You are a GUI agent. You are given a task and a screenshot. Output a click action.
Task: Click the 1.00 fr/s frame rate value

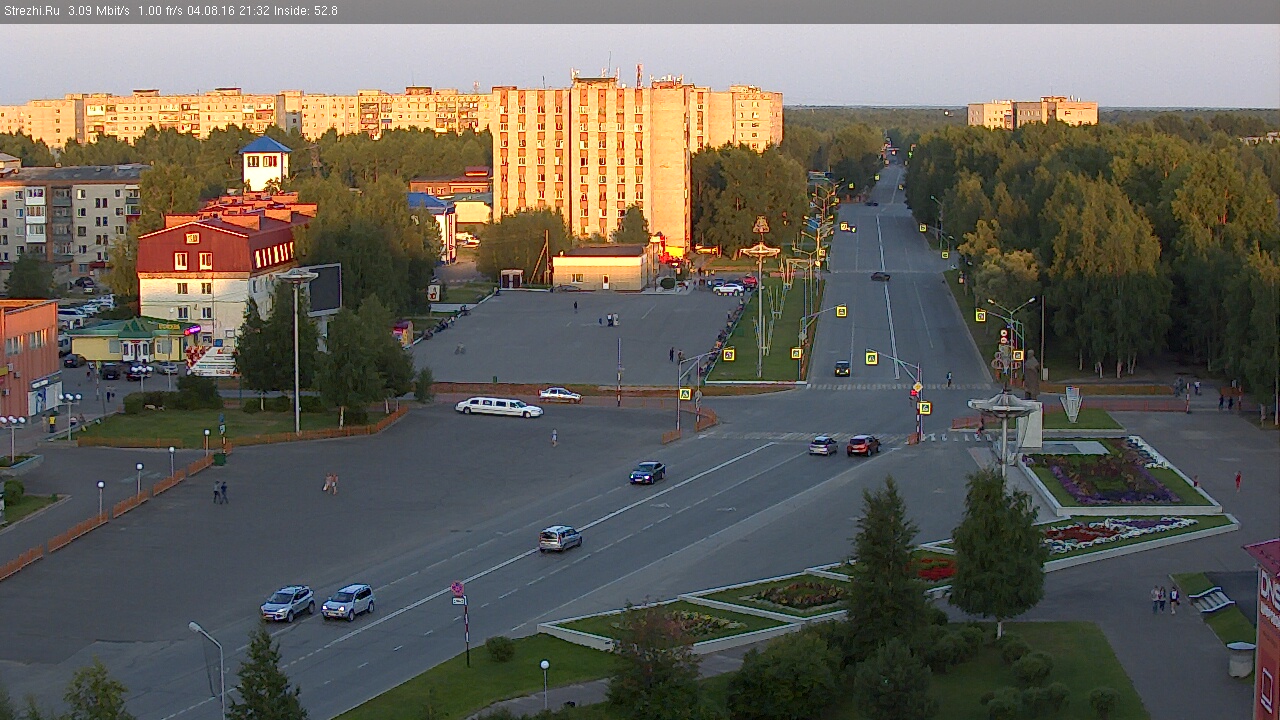coord(161,11)
